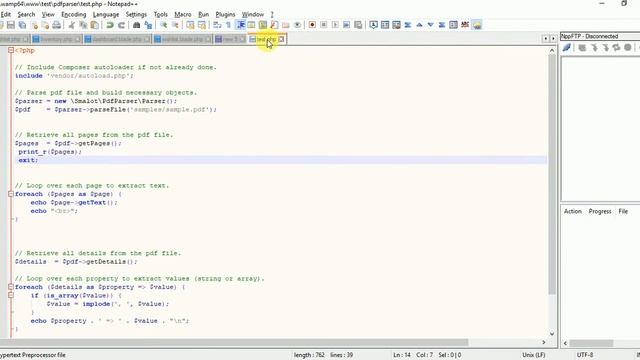Open the Plugins menu
This screenshot has height=360, width=640.
coord(225,14)
